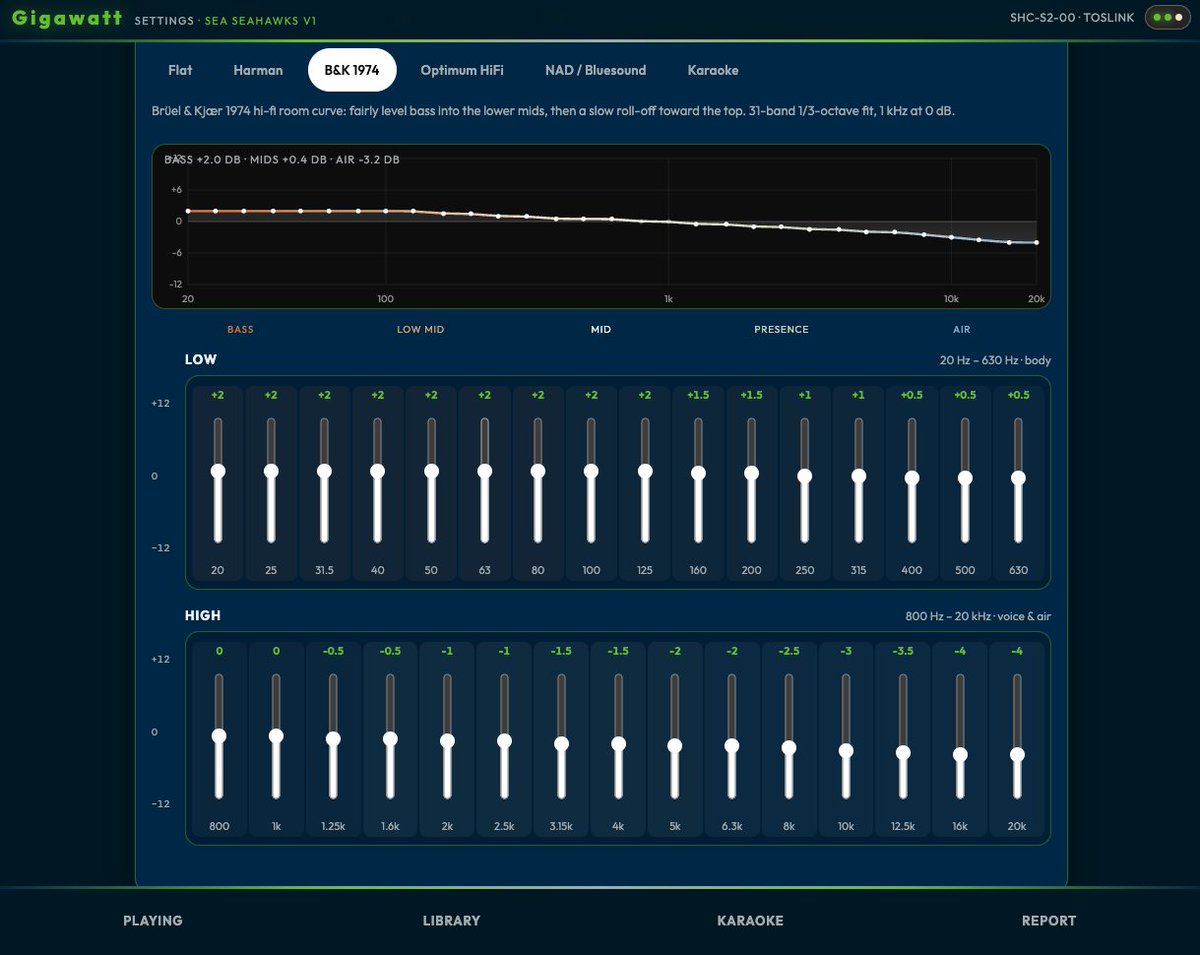Open the Gigawatt logo home link
This screenshot has height=955, width=1200.
67,18
